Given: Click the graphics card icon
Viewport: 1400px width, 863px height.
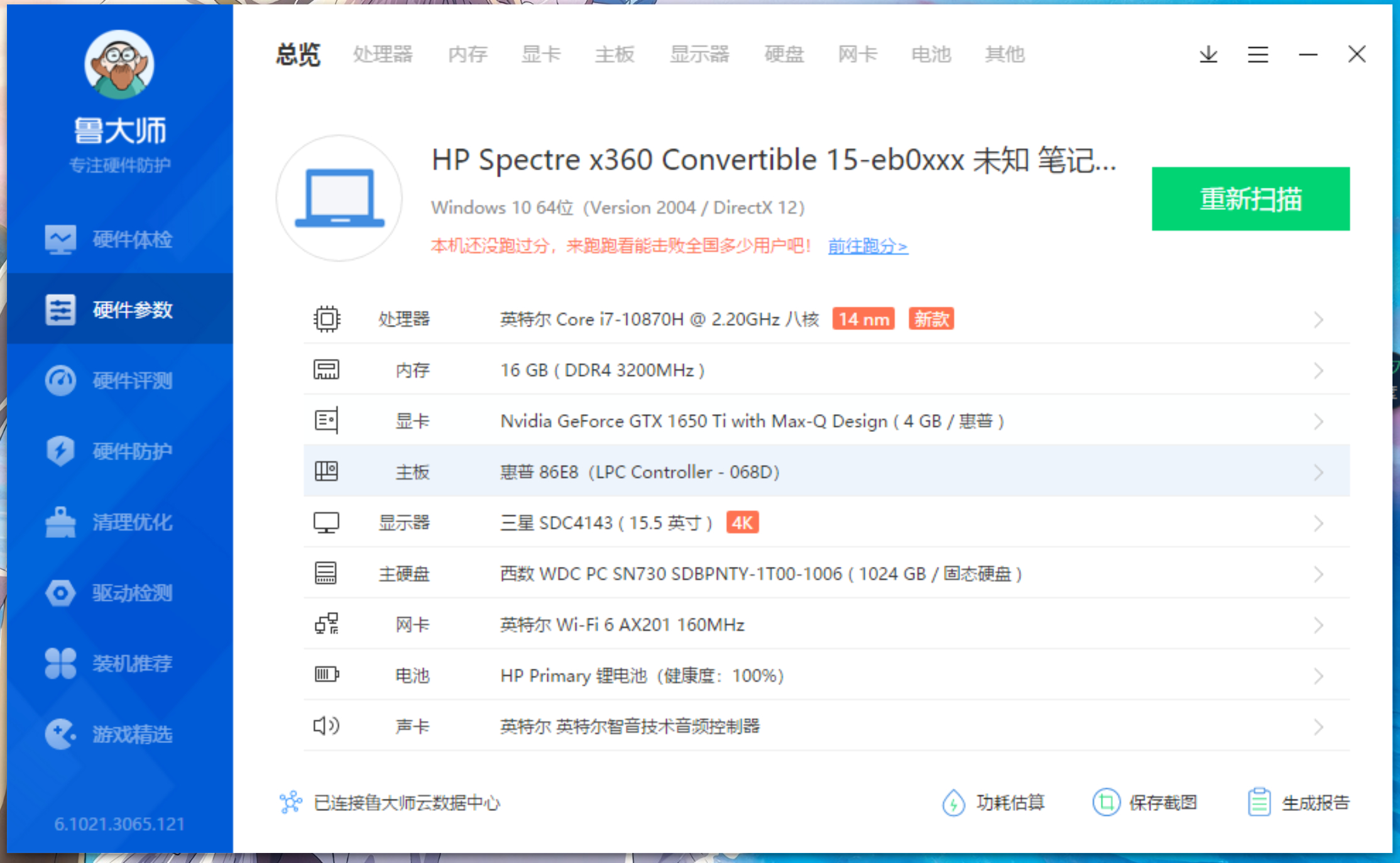Looking at the screenshot, I should click(326, 421).
